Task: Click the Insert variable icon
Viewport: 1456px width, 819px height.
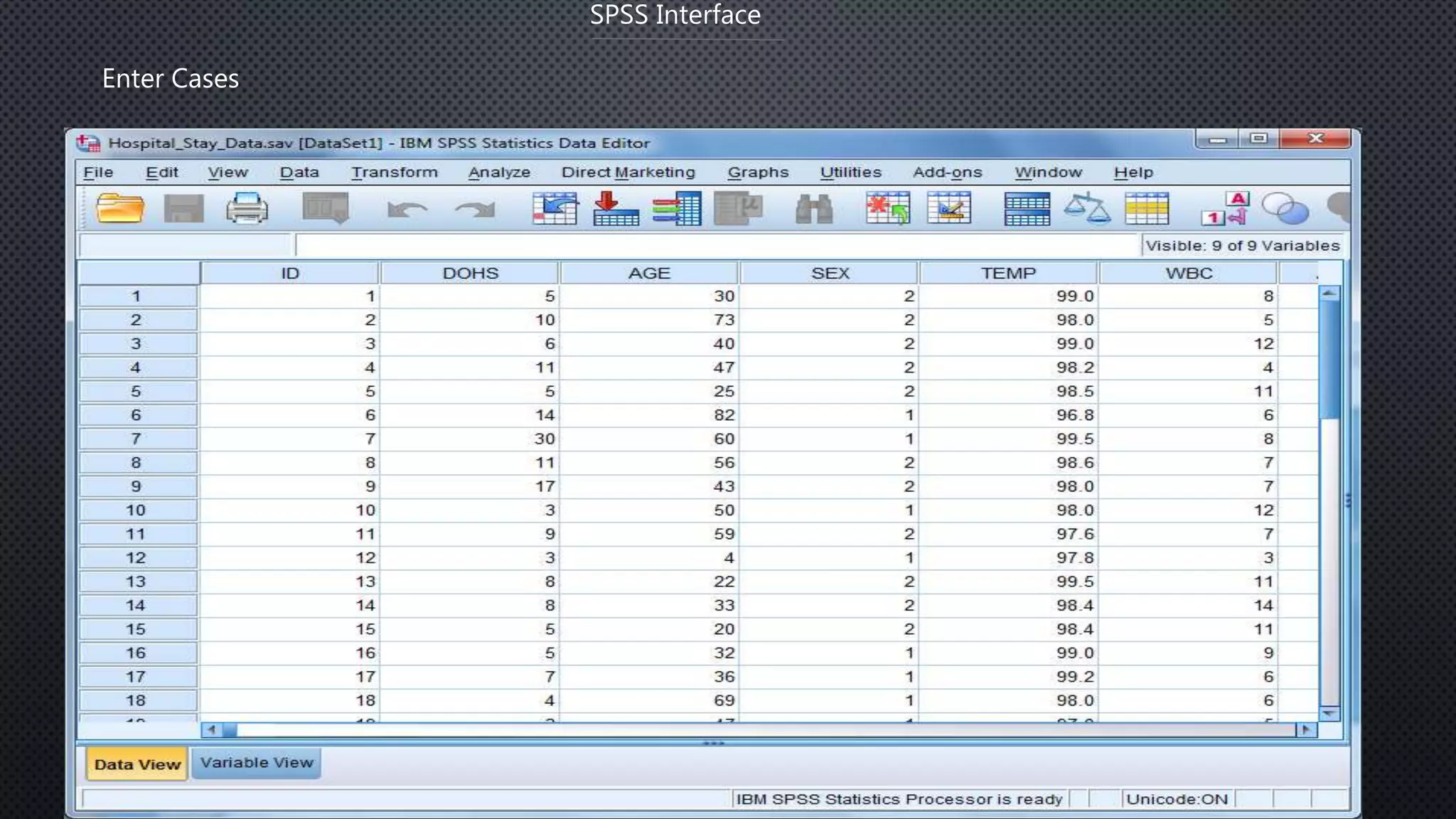Action: pos(949,209)
